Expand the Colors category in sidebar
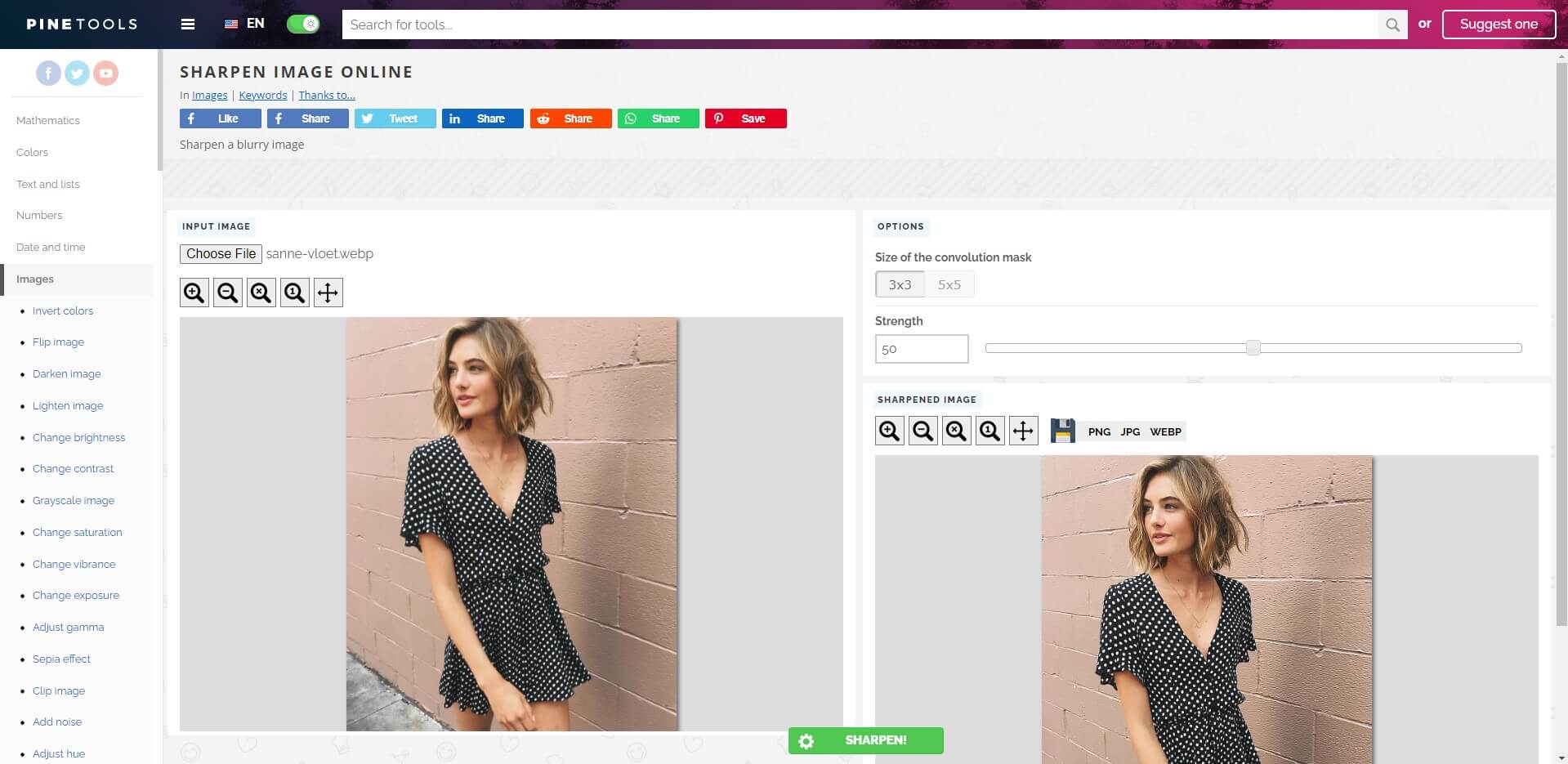This screenshot has width=1568, height=764. tap(33, 152)
